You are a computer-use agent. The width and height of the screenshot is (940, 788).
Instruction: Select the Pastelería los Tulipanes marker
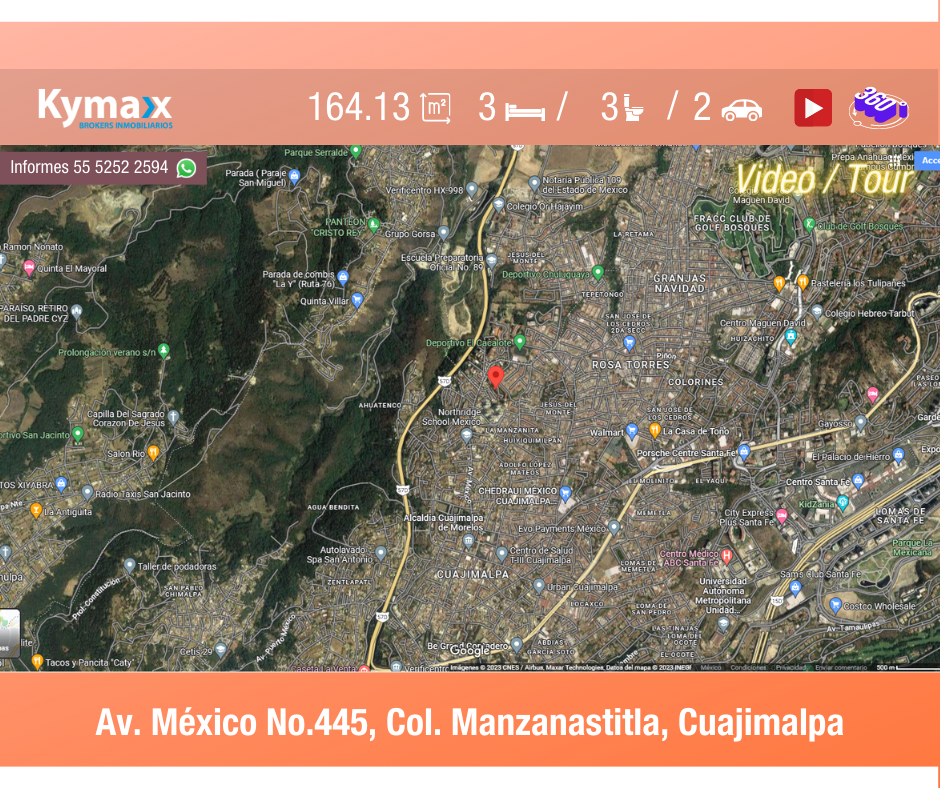[x=803, y=282]
